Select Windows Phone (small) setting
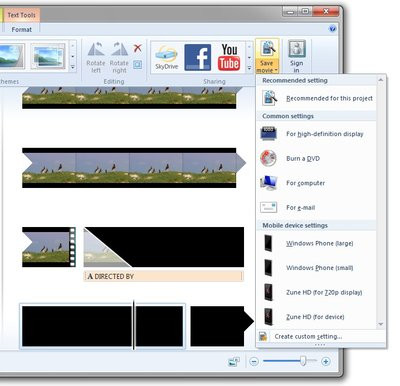 click(x=316, y=268)
